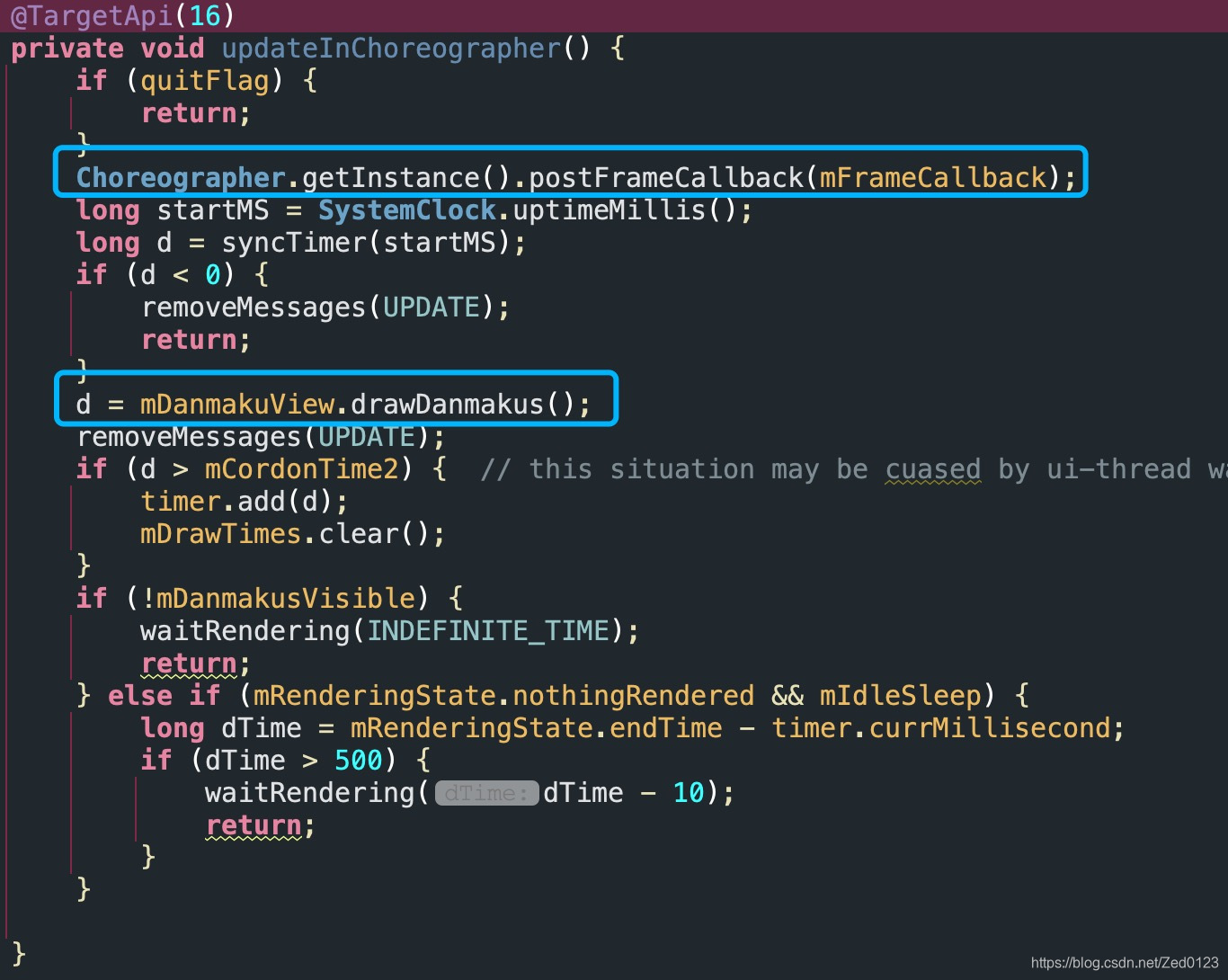Click the syncTimer(startMS) call

coord(366,243)
